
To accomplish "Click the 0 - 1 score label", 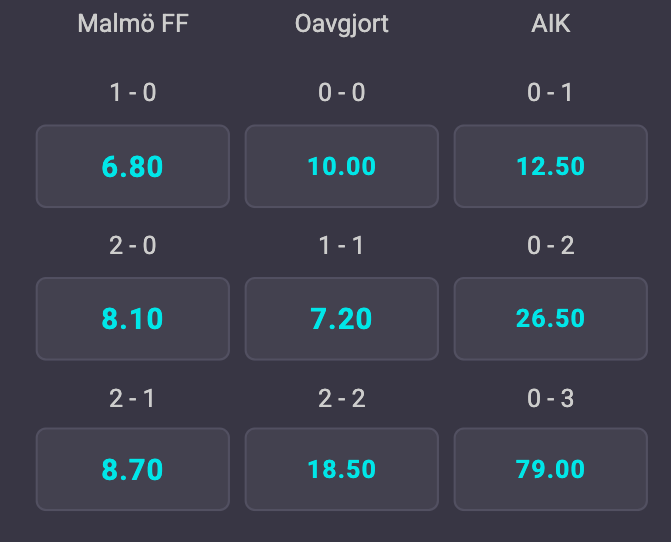I will coord(551,93).
